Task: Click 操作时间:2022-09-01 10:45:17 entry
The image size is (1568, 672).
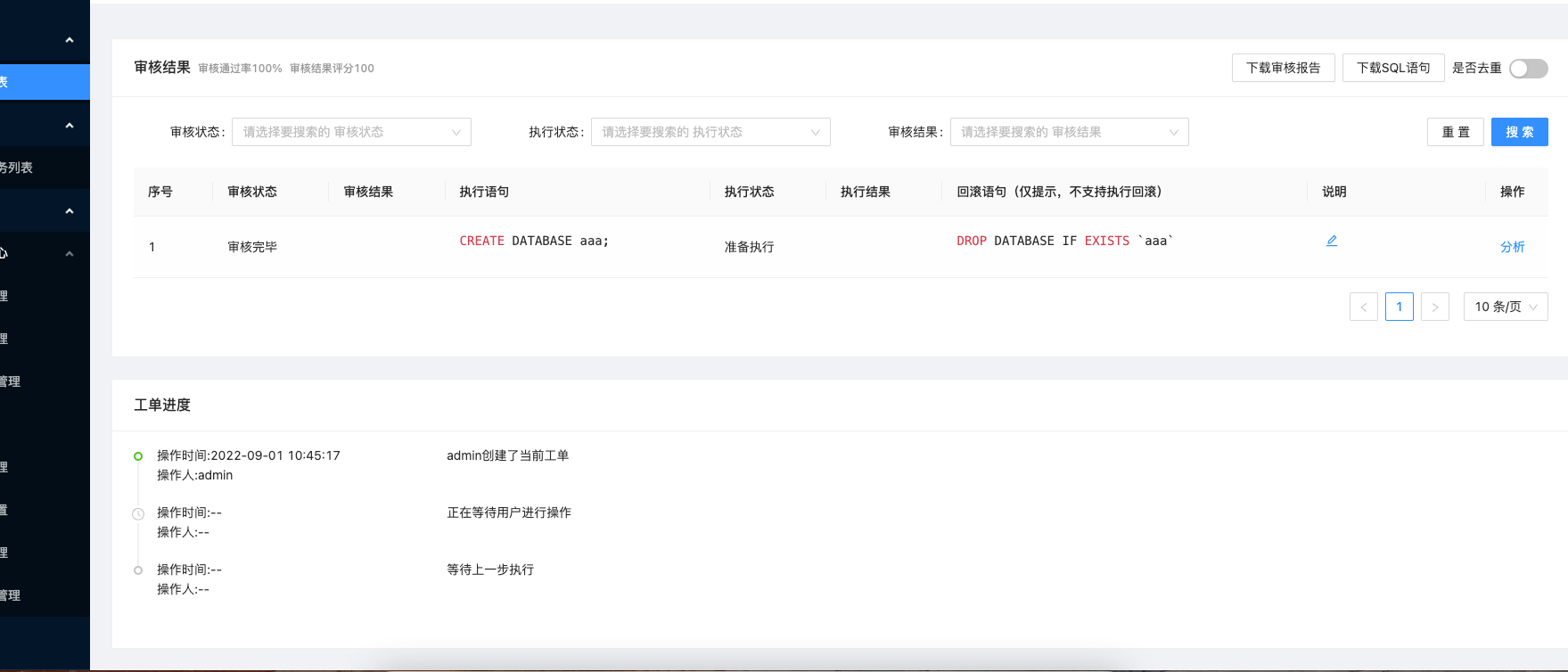Action: (x=249, y=455)
